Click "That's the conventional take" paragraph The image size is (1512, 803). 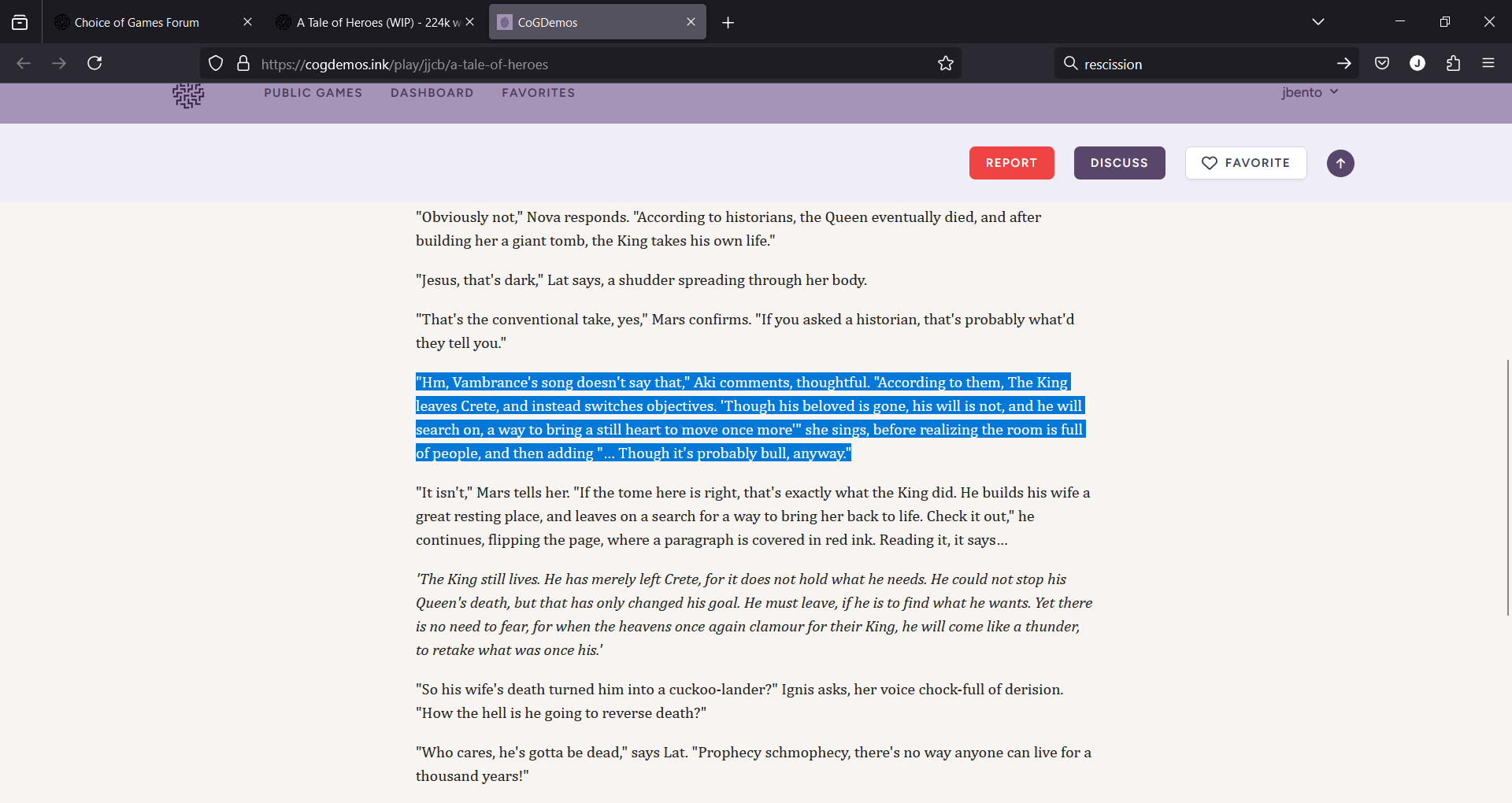[x=745, y=331]
